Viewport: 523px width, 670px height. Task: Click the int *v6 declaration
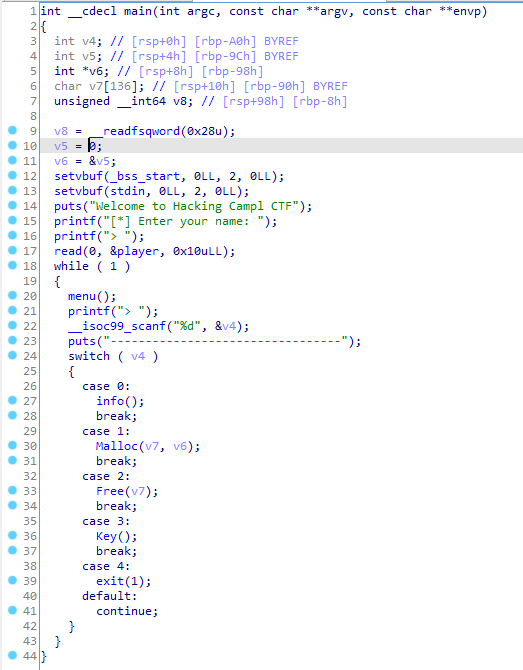point(82,71)
